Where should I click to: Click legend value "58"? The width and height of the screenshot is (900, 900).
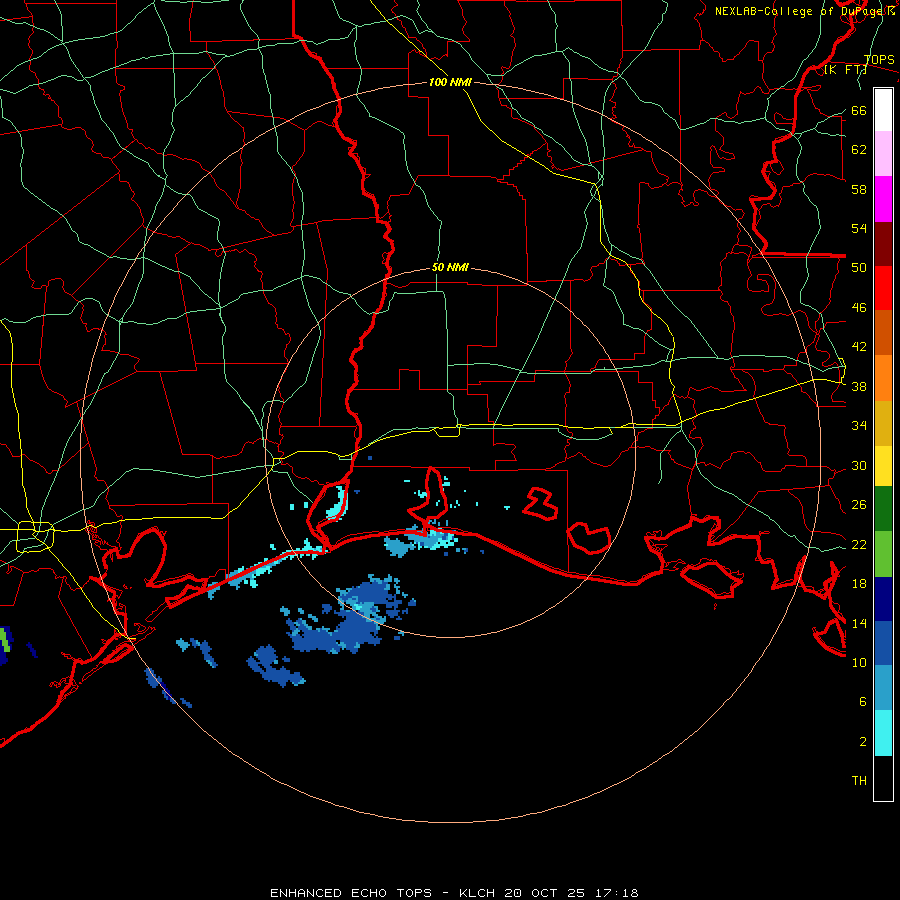tap(859, 189)
